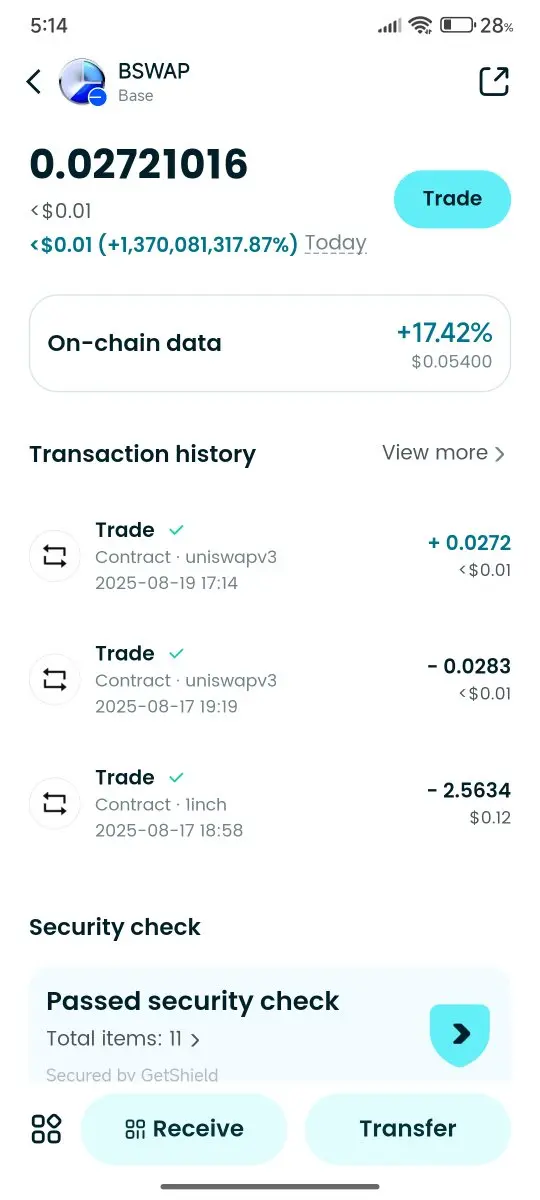This screenshot has height=1200, width=540.
Task: Open the Today period selector
Action: pyautogui.click(x=336, y=243)
